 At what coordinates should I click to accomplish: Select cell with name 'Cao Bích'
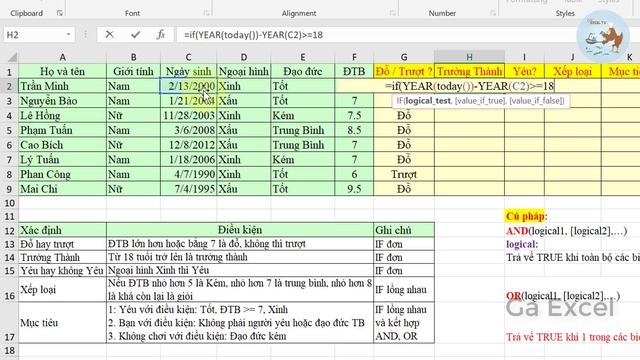coord(62,145)
